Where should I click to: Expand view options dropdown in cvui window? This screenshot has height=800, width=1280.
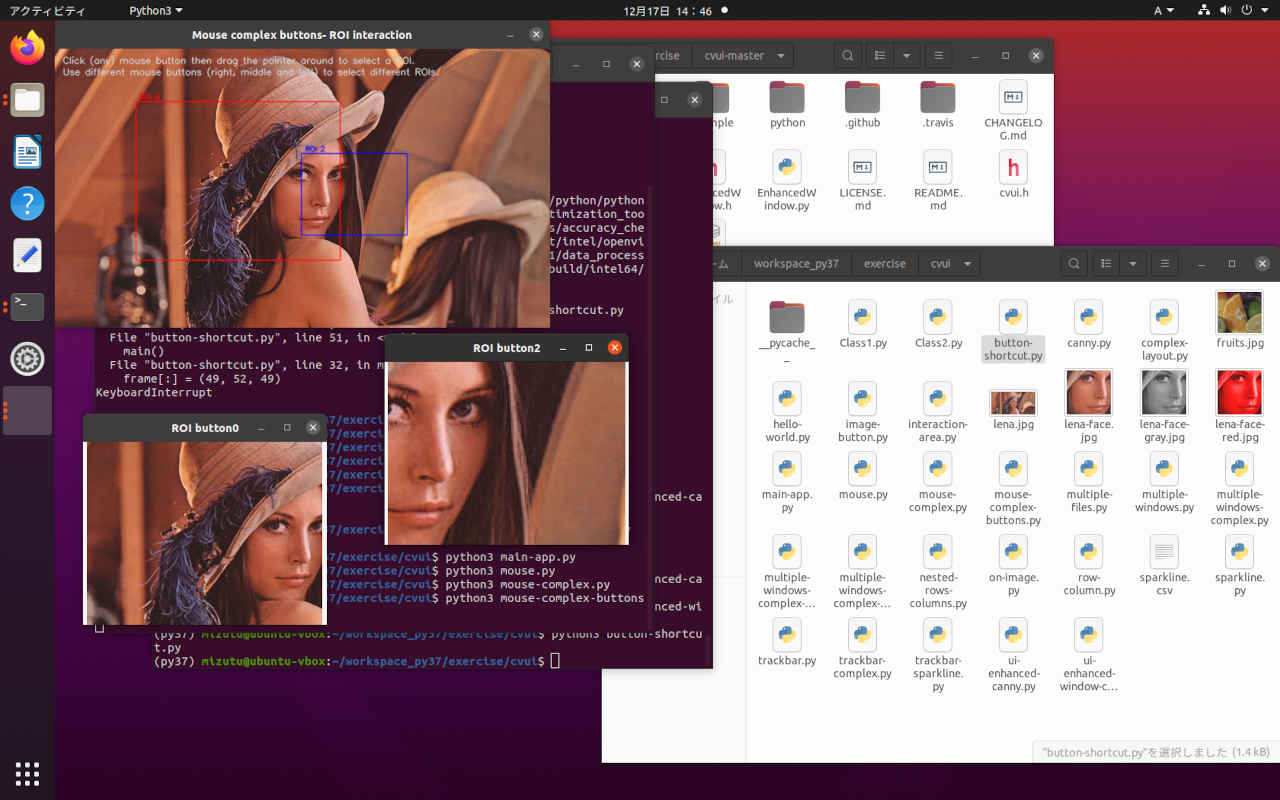tap(1132, 264)
